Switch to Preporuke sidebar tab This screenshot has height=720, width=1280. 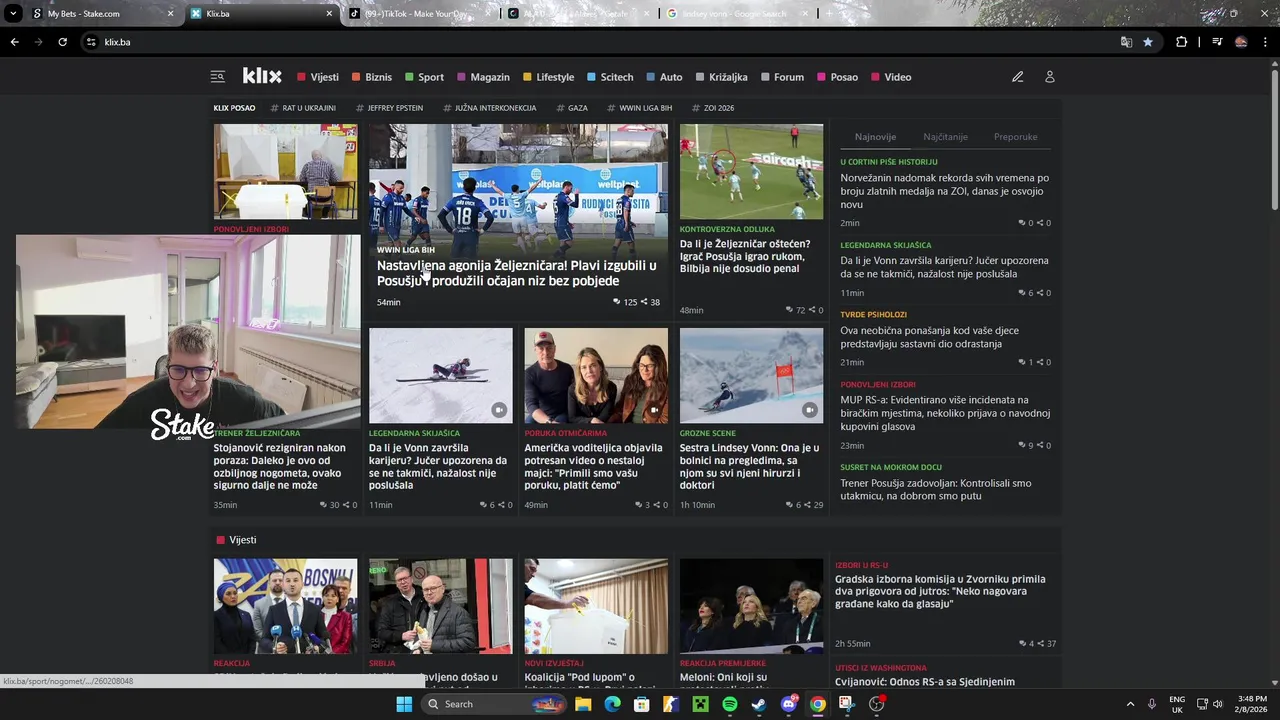click(x=1015, y=137)
